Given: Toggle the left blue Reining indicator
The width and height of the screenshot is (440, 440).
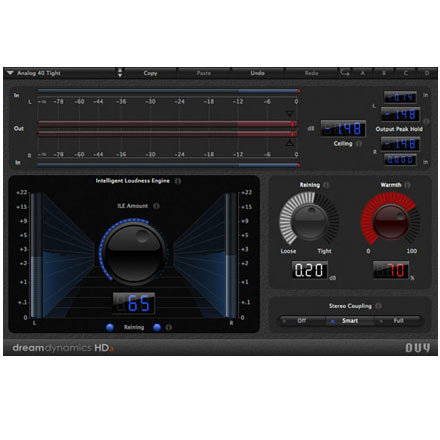Looking at the screenshot, I should 109,327.
